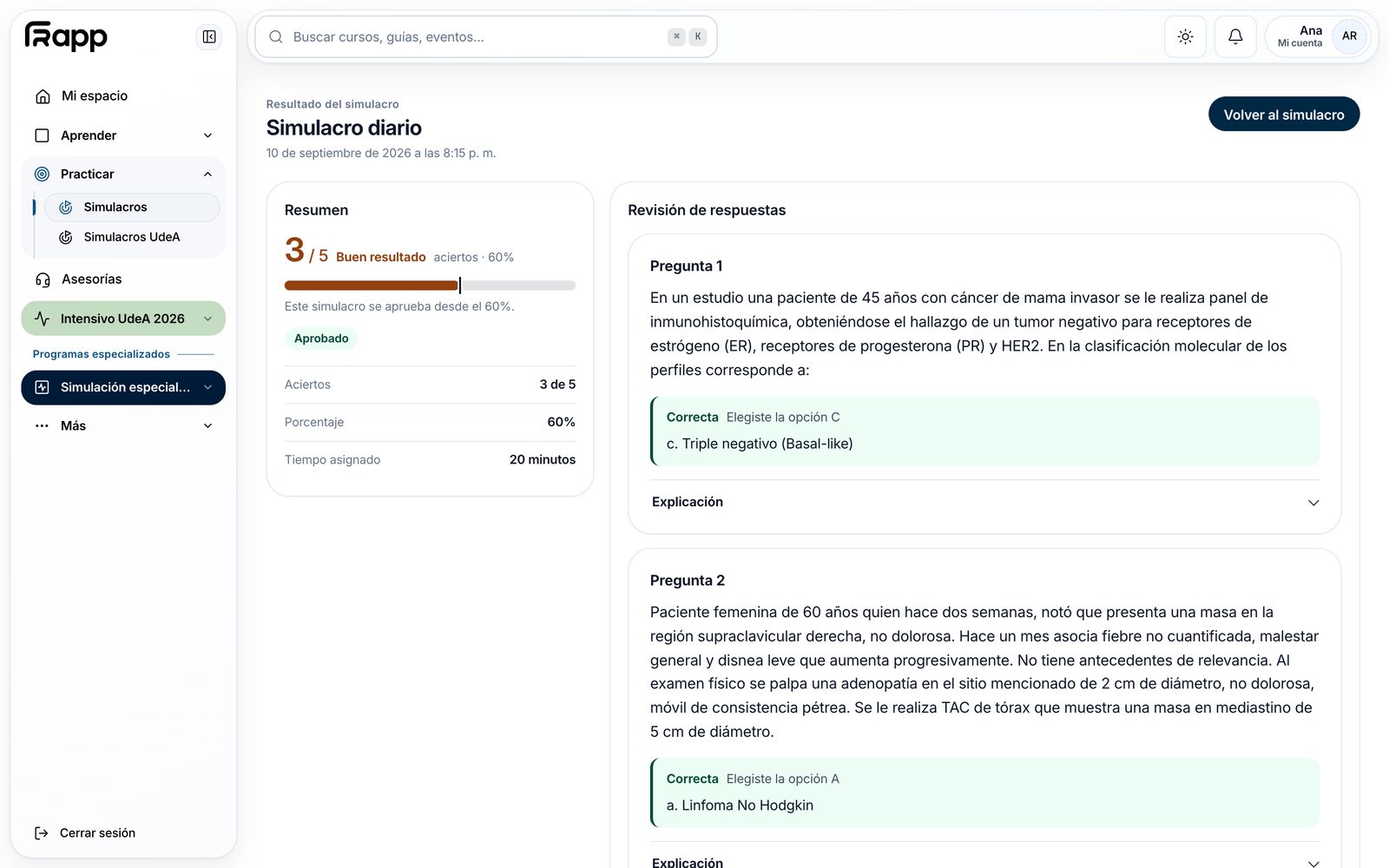Focus the Buscar cursos search field
1389x868 pixels.
coord(486,36)
